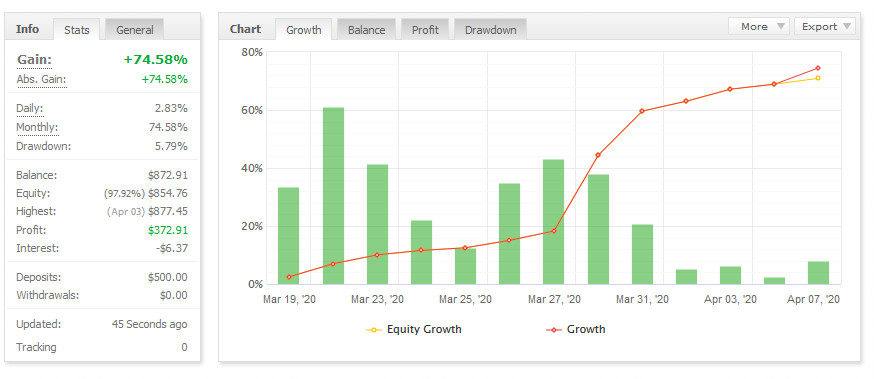Show the Drawdown chart tab
The image size is (874, 379).
click(x=491, y=30)
